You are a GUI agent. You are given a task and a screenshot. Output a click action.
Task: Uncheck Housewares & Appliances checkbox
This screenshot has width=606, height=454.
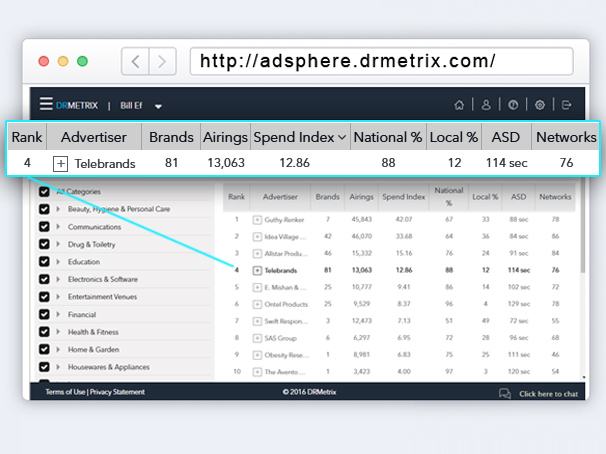click(44, 367)
